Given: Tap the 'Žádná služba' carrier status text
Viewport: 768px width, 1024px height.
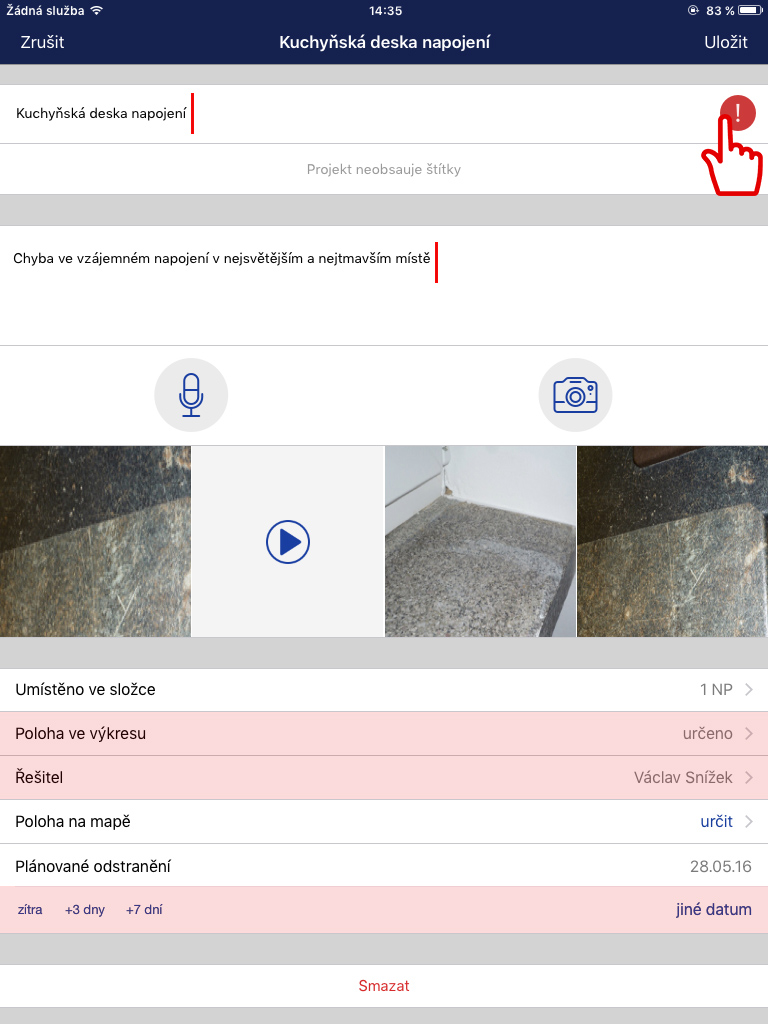Looking at the screenshot, I should click(45, 10).
